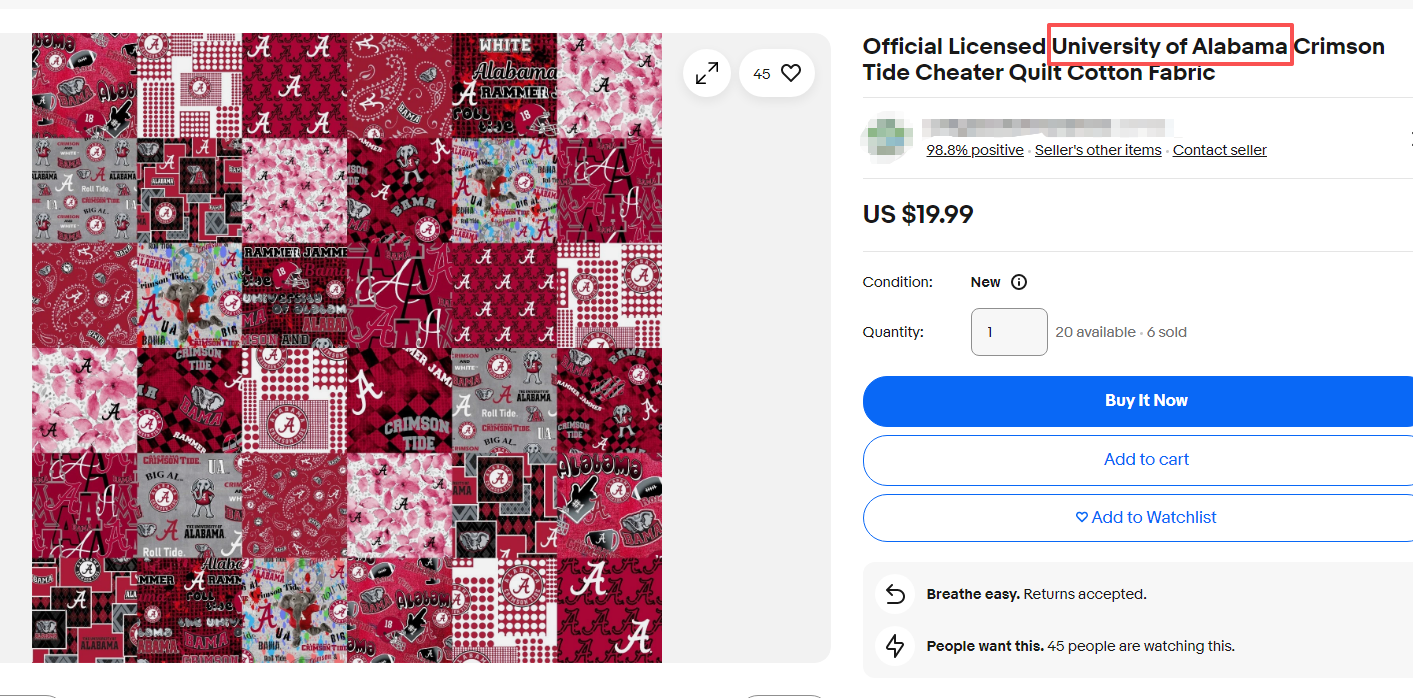The width and height of the screenshot is (1413, 698).
Task: Focus the Quantity input field
Action: coord(1009,332)
